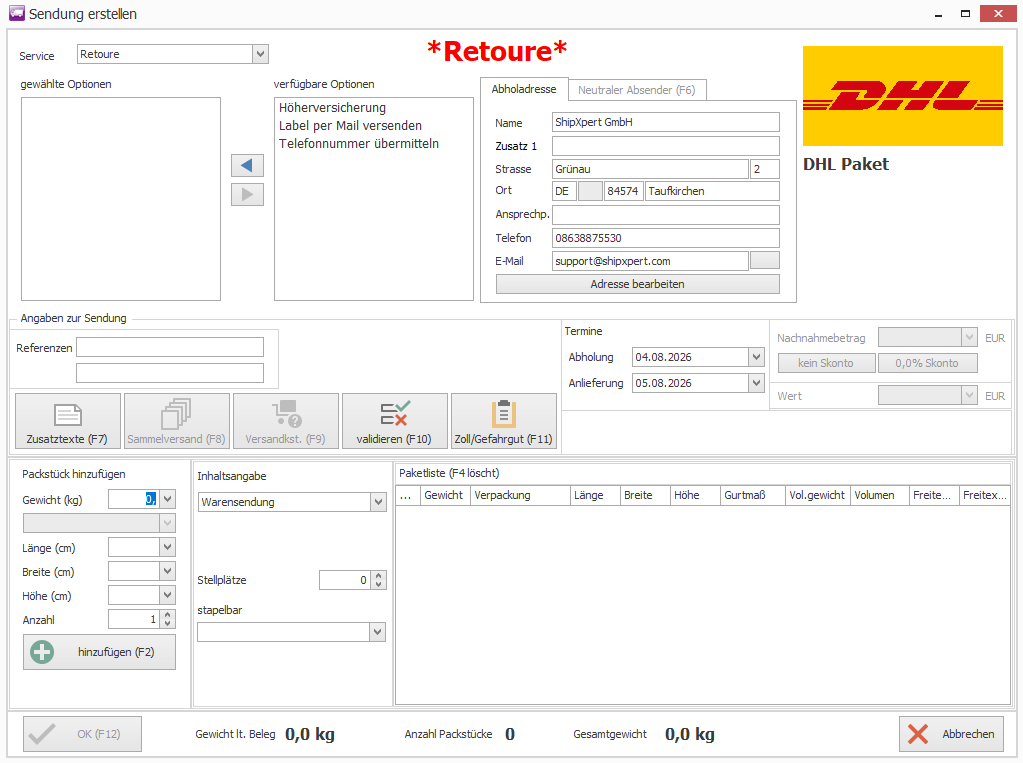Click the Gewicht column header in Paketliste
Screen dimensions: 1023x763
click(x=445, y=495)
